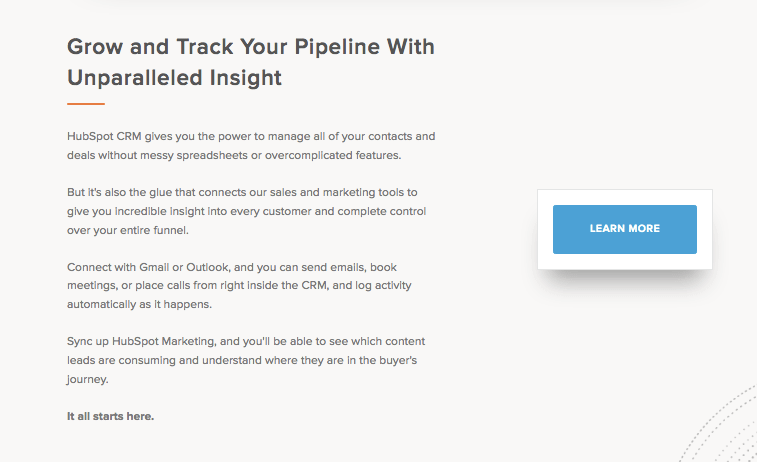Click the word 'journey.' at paragraph end

click(x=88, y=379)
